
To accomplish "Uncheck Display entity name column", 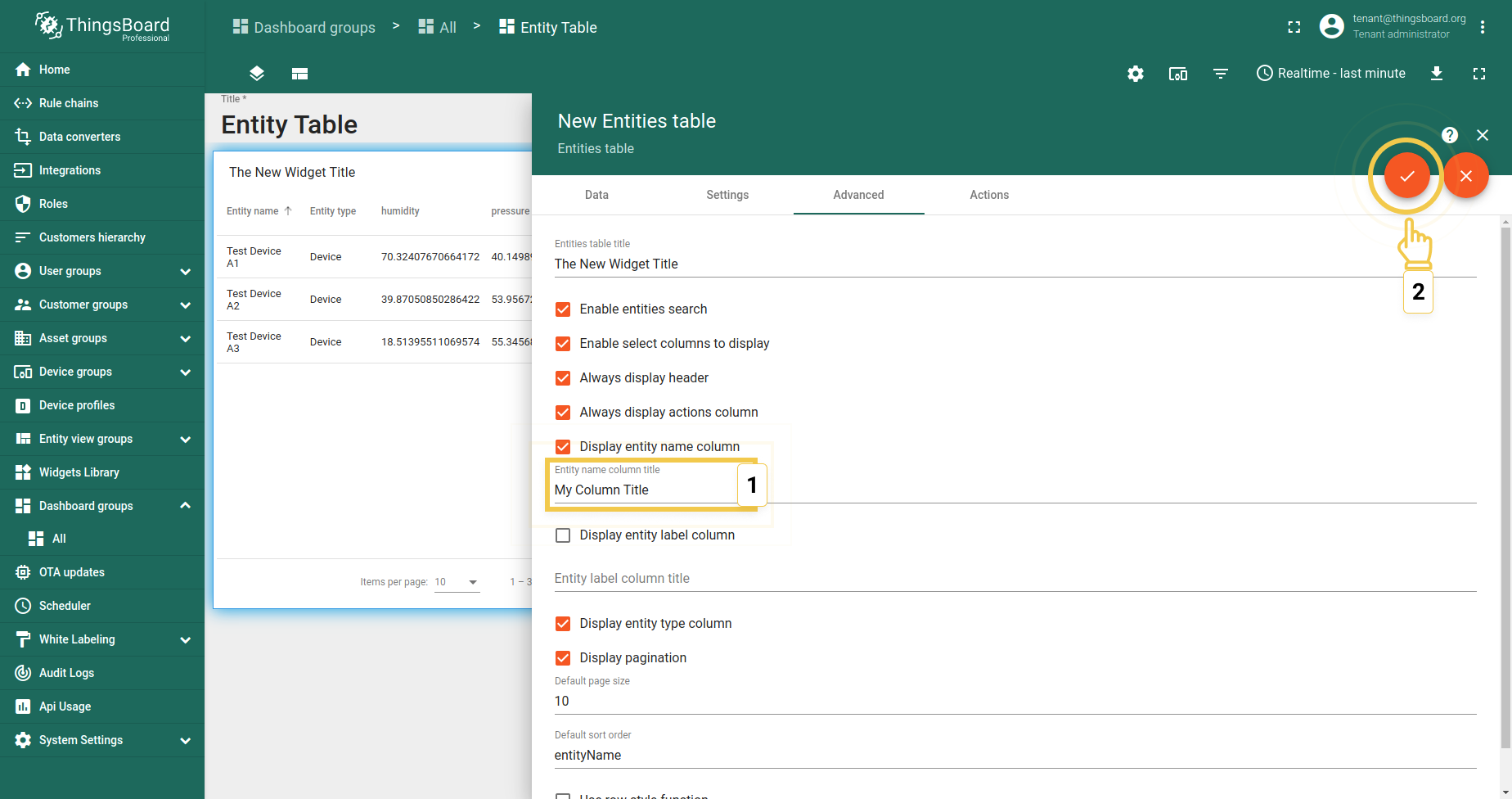I will pos(563,447).
